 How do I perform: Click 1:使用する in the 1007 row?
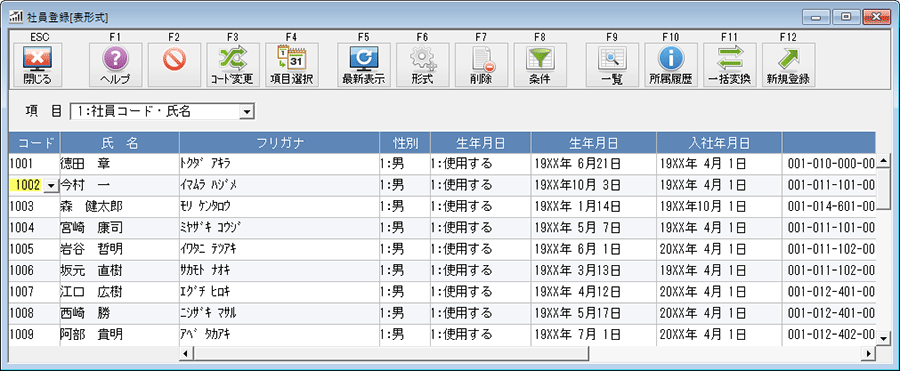480,292
